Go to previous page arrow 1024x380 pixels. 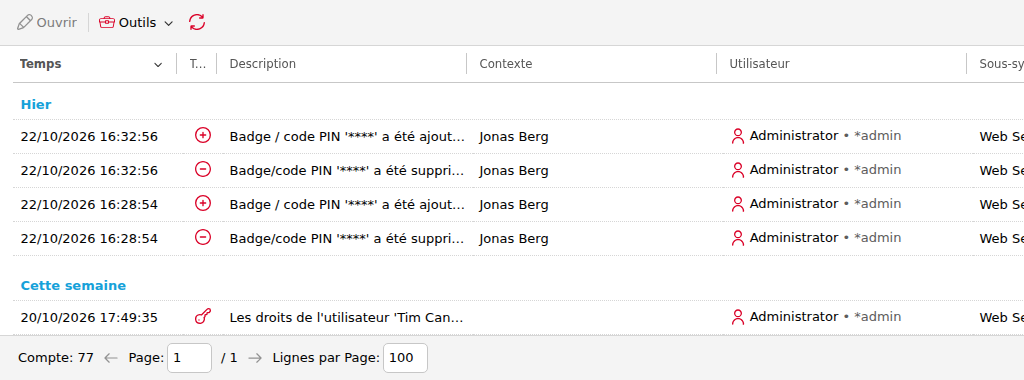click(111, 358)
